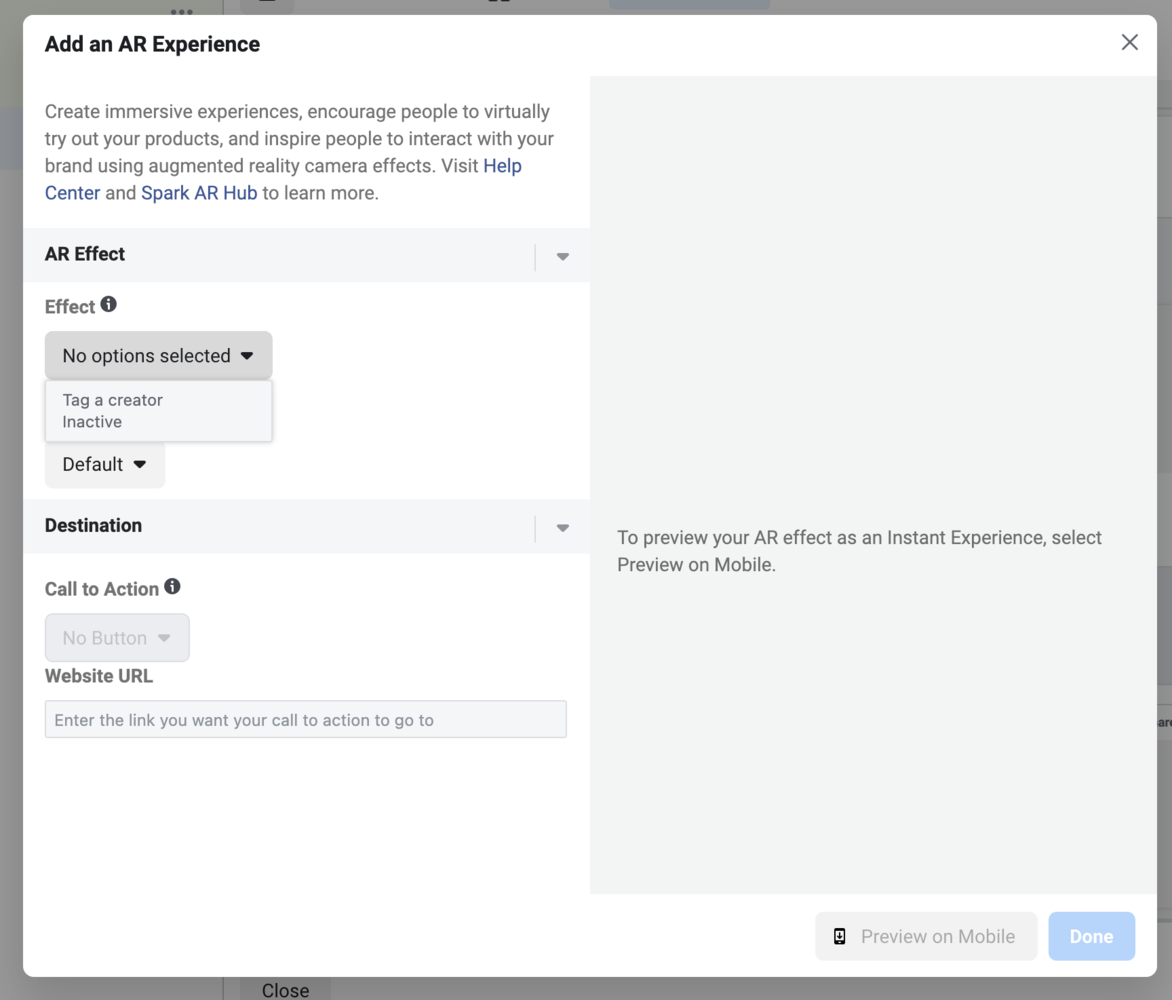Choose Inactive from the effect options list
This screenshot has width=1172, height=1000.
91,421
